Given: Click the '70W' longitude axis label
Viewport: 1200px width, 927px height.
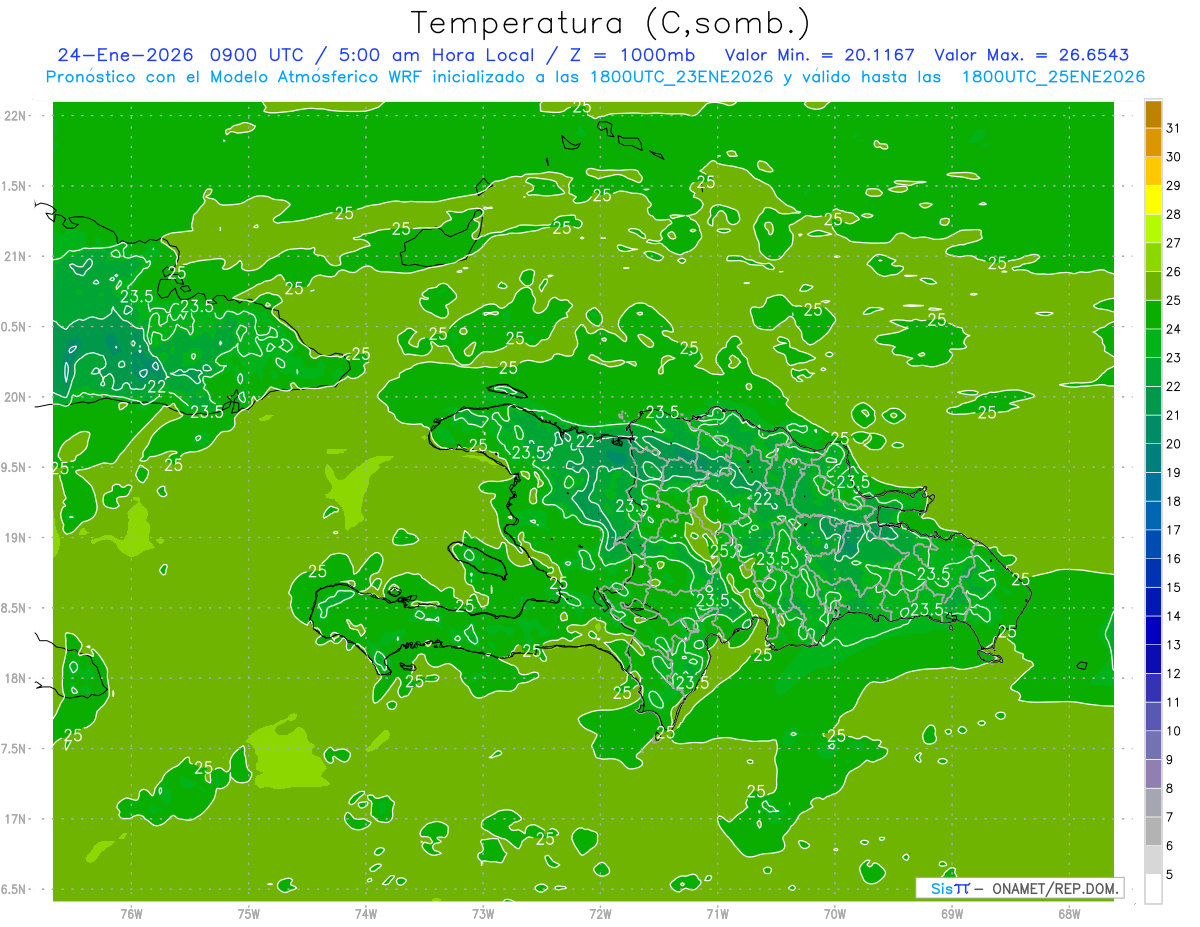Looking at the screenshot, I should (835, 913).
